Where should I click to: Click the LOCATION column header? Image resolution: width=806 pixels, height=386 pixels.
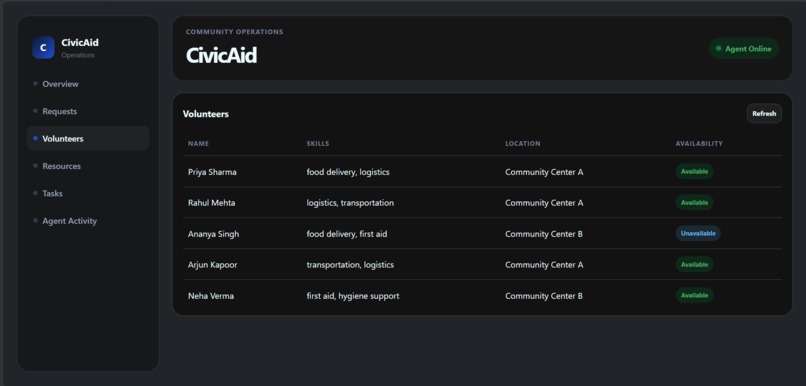point(523,143)
